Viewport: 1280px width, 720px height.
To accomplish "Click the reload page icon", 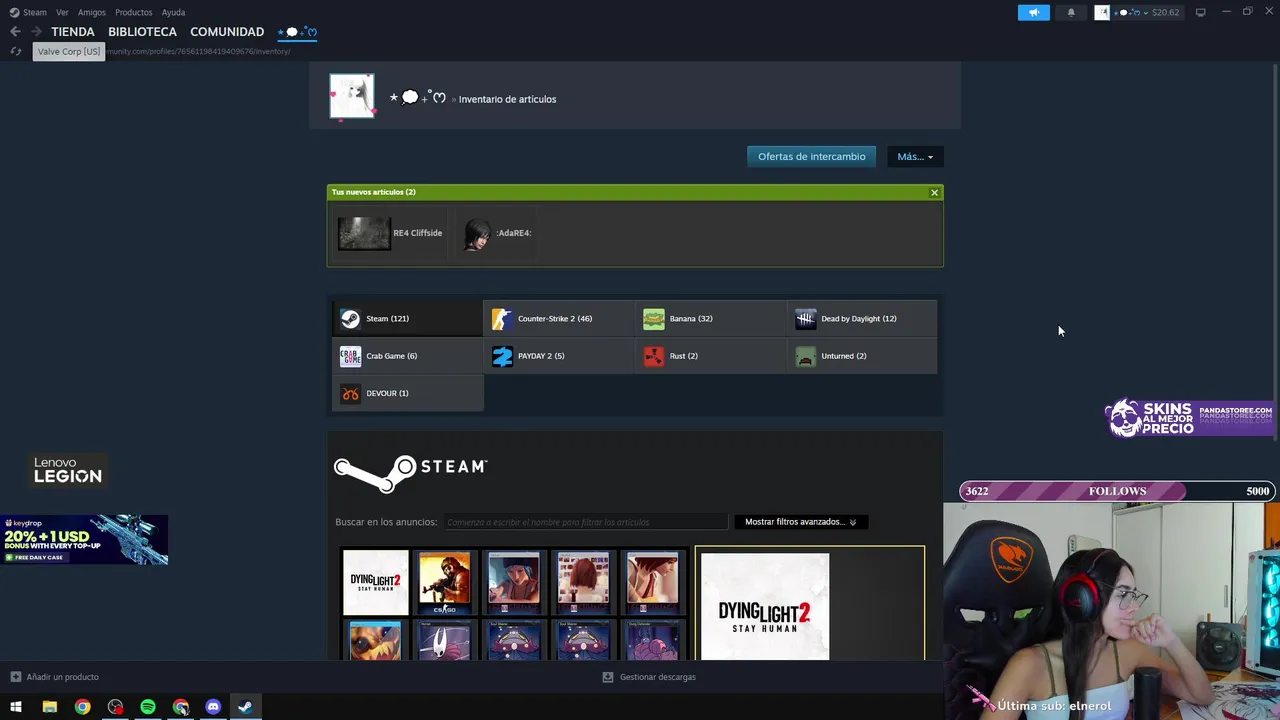I will pos(15,51).
